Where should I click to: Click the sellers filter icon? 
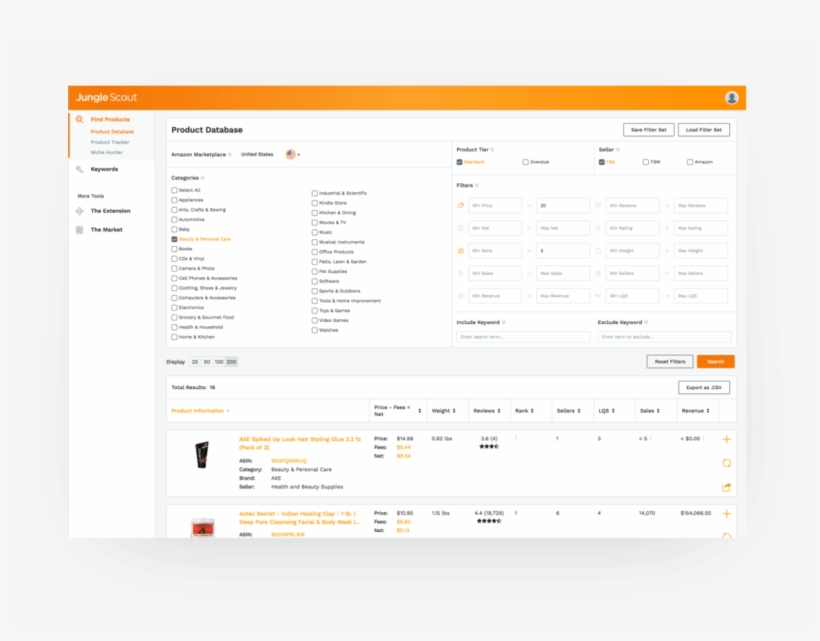point(598,273)
